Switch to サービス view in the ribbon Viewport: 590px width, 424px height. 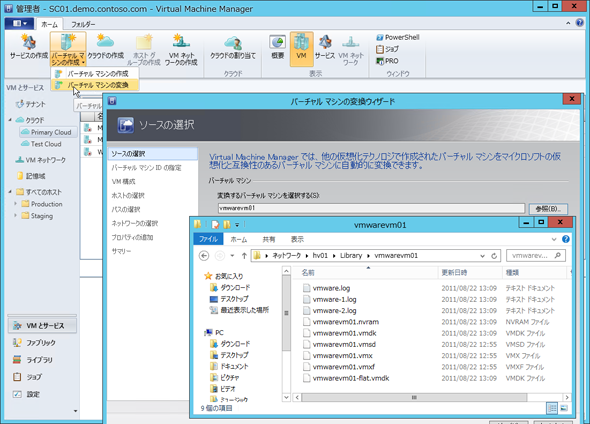325,47
